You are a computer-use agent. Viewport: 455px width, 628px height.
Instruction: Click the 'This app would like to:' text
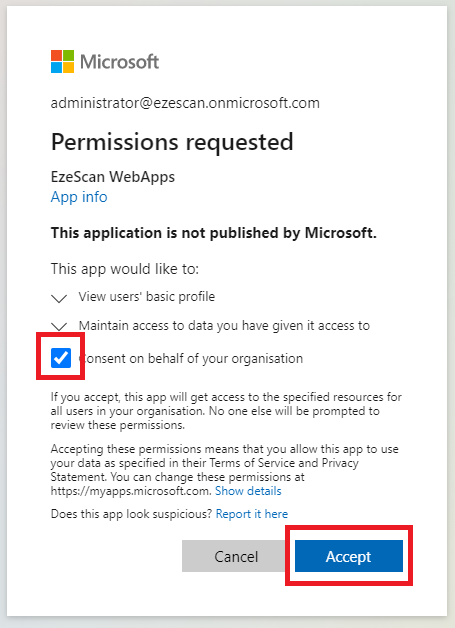pos(125,269)
